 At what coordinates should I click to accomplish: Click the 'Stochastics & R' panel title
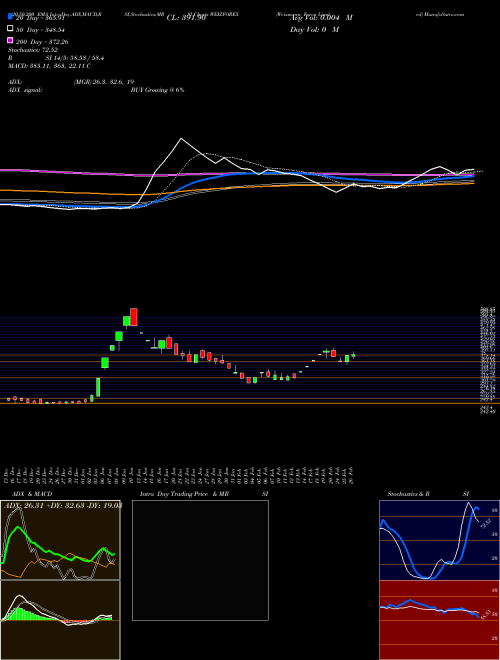[409, 494]
